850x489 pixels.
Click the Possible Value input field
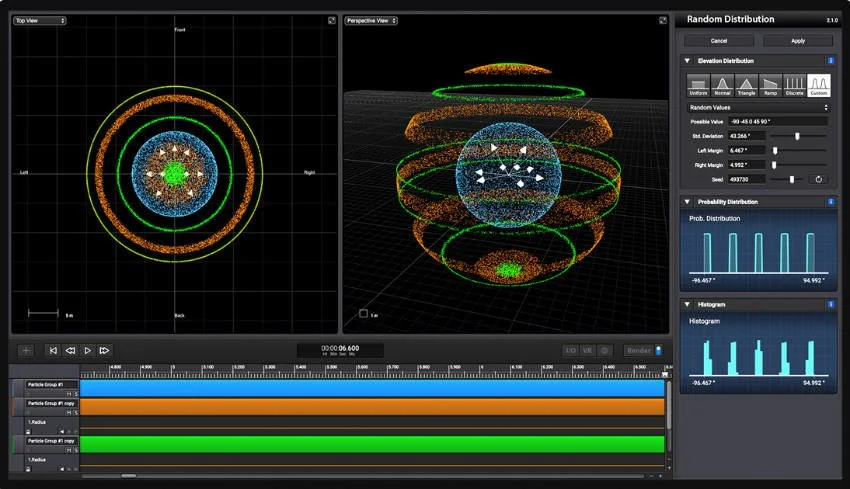tap(778, 121)
